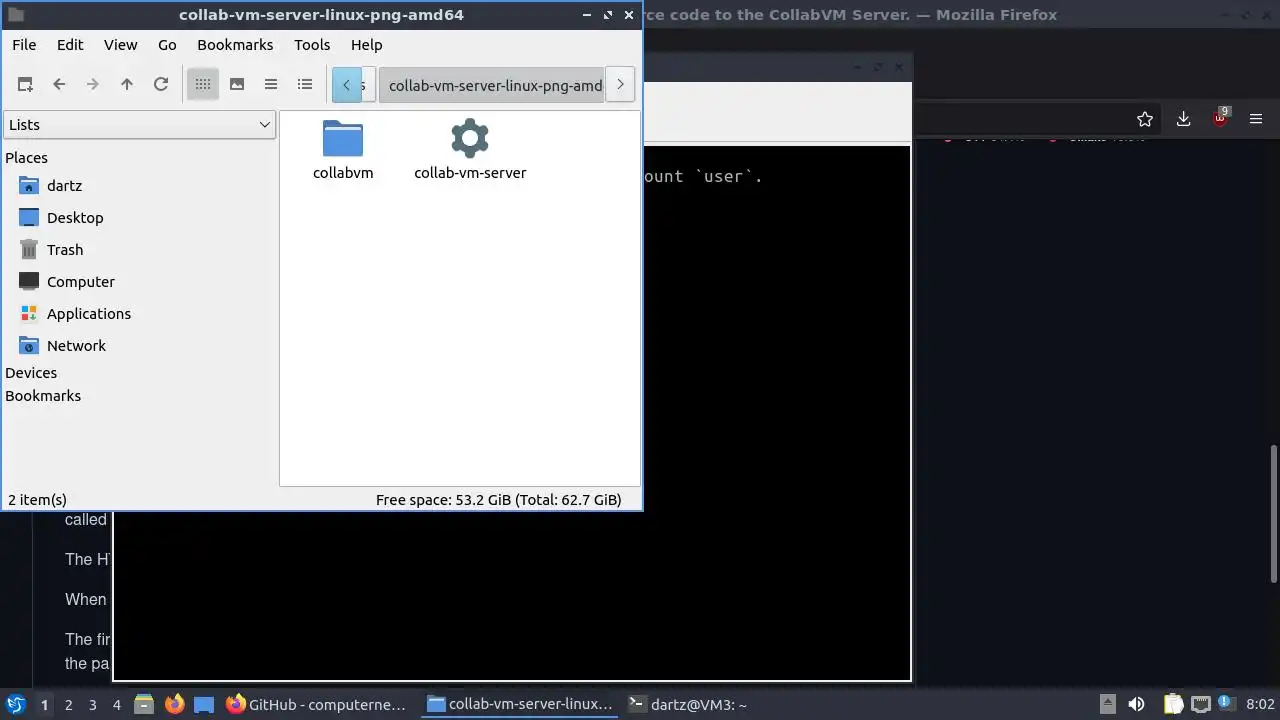
Task: Open Firefox downloads panel
Action: (1183, 119)
